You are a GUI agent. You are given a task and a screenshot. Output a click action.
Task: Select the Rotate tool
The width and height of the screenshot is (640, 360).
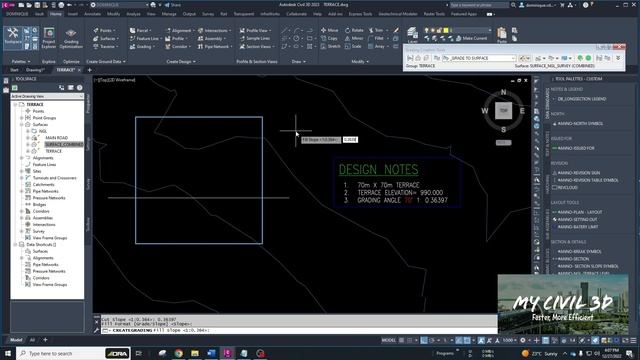coord(354,31)
